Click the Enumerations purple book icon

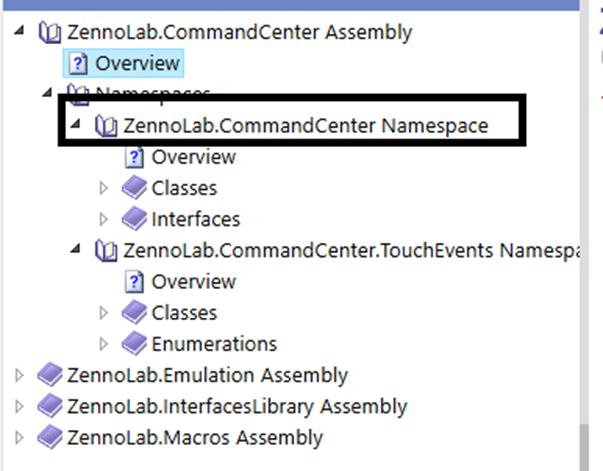click(134, 344)
